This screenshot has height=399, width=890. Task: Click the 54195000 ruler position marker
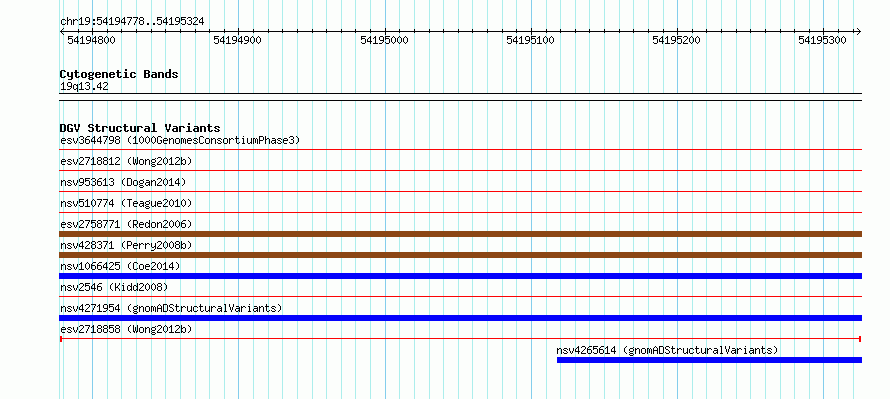(384, 40)
